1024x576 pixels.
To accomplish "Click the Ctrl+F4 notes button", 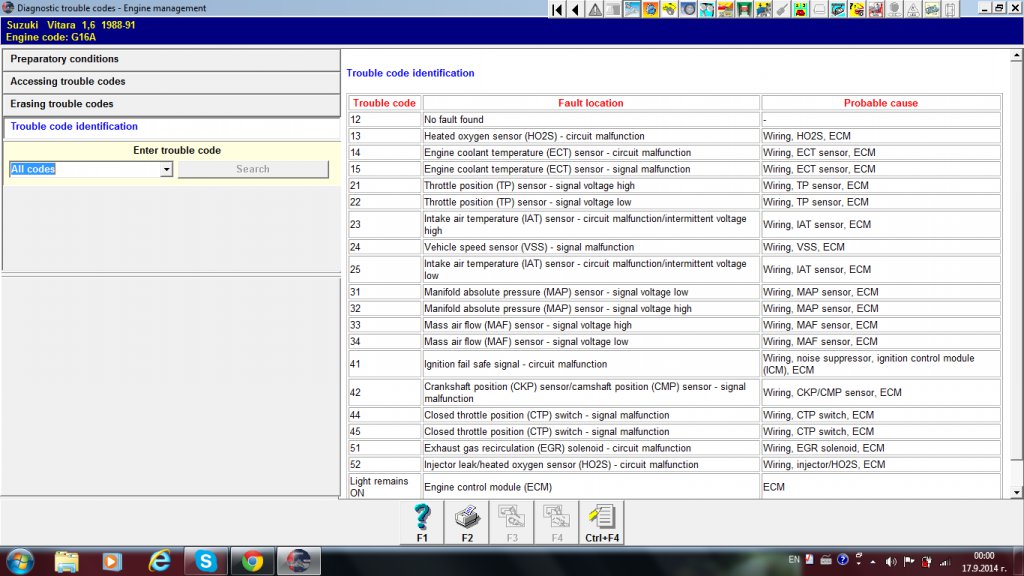I will (602, 522).
